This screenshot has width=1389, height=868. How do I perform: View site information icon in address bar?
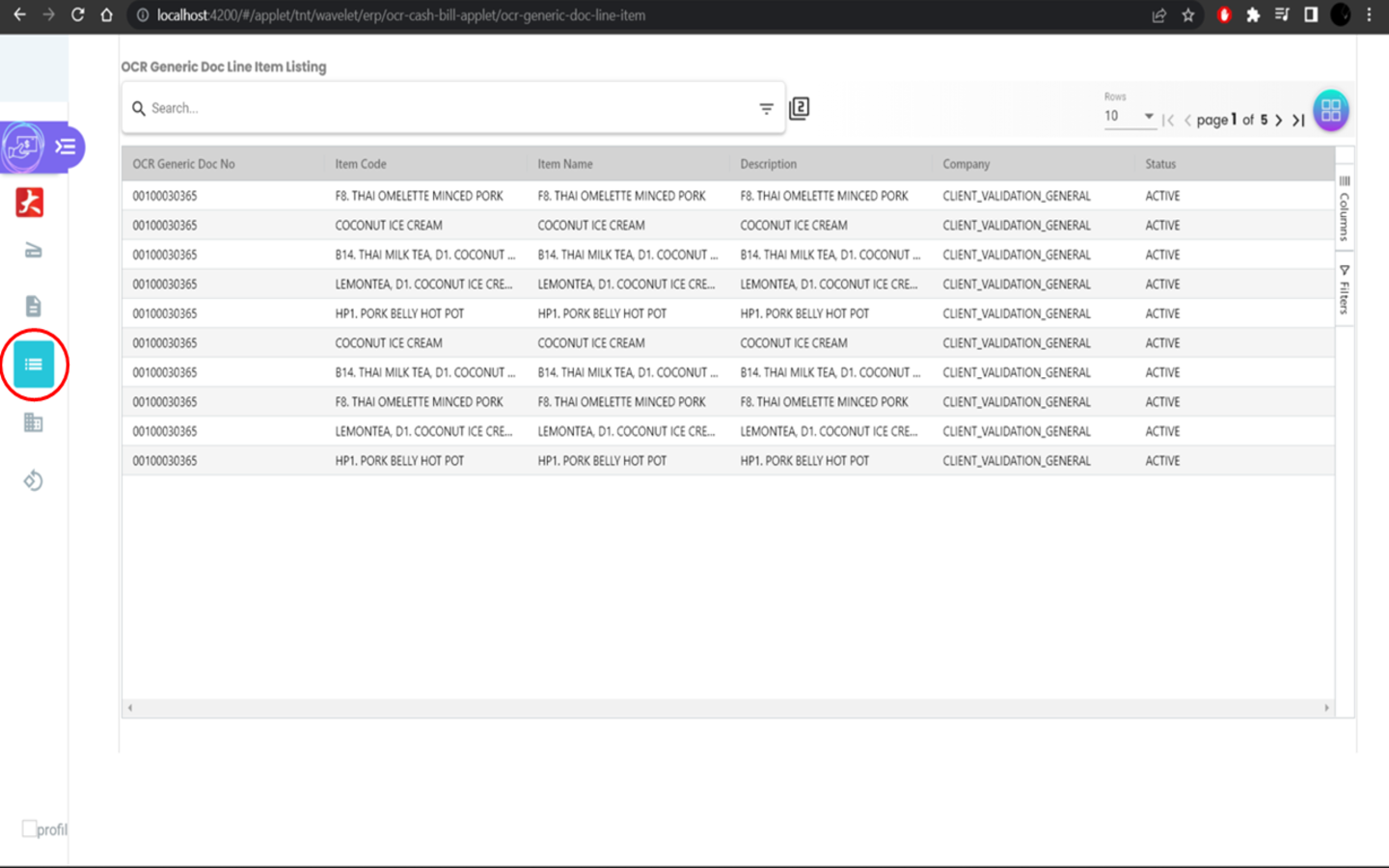pyautogui.click(x=142, y=15)
